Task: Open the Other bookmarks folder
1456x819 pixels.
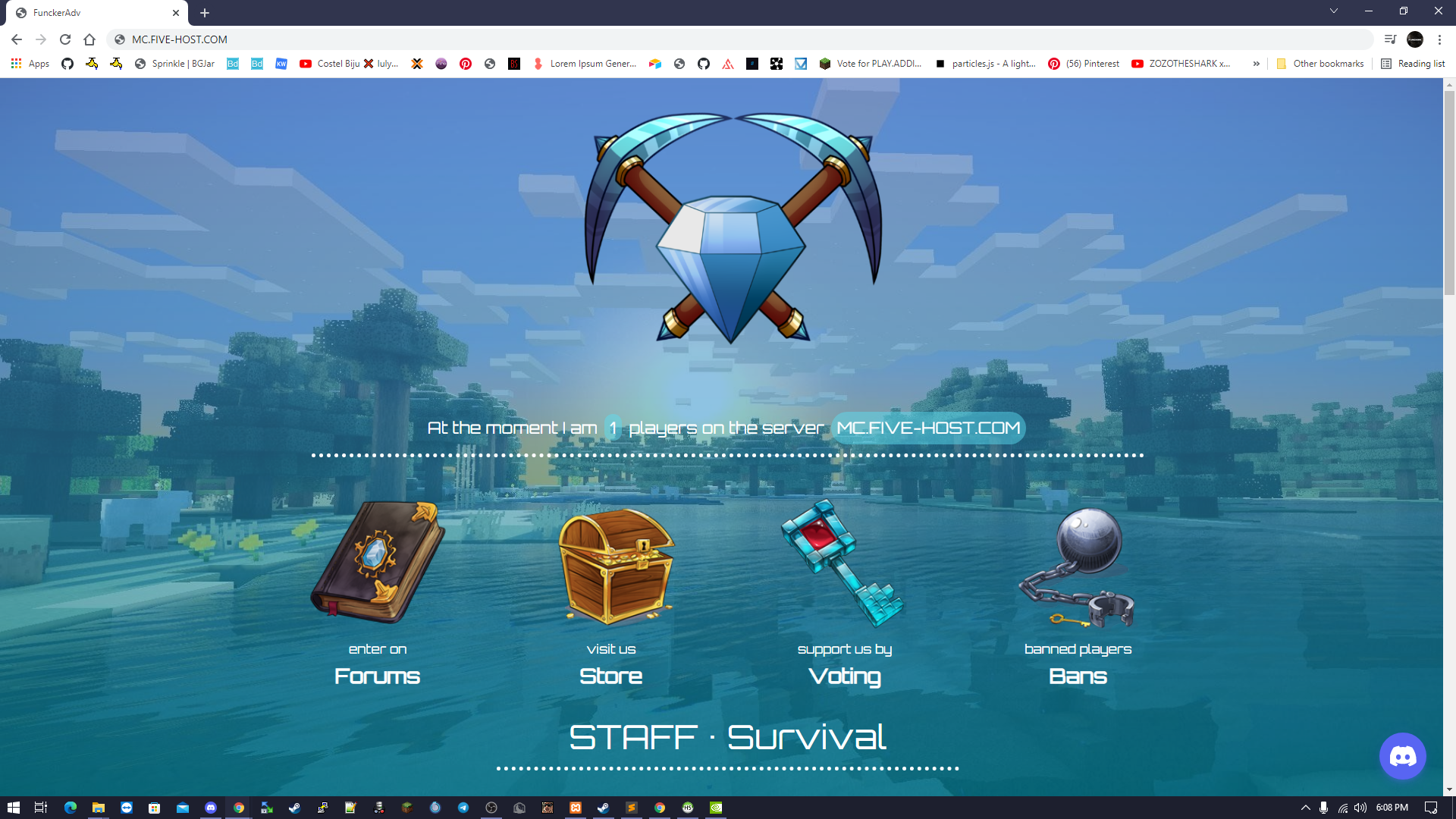Action: tap(1319, 64)
